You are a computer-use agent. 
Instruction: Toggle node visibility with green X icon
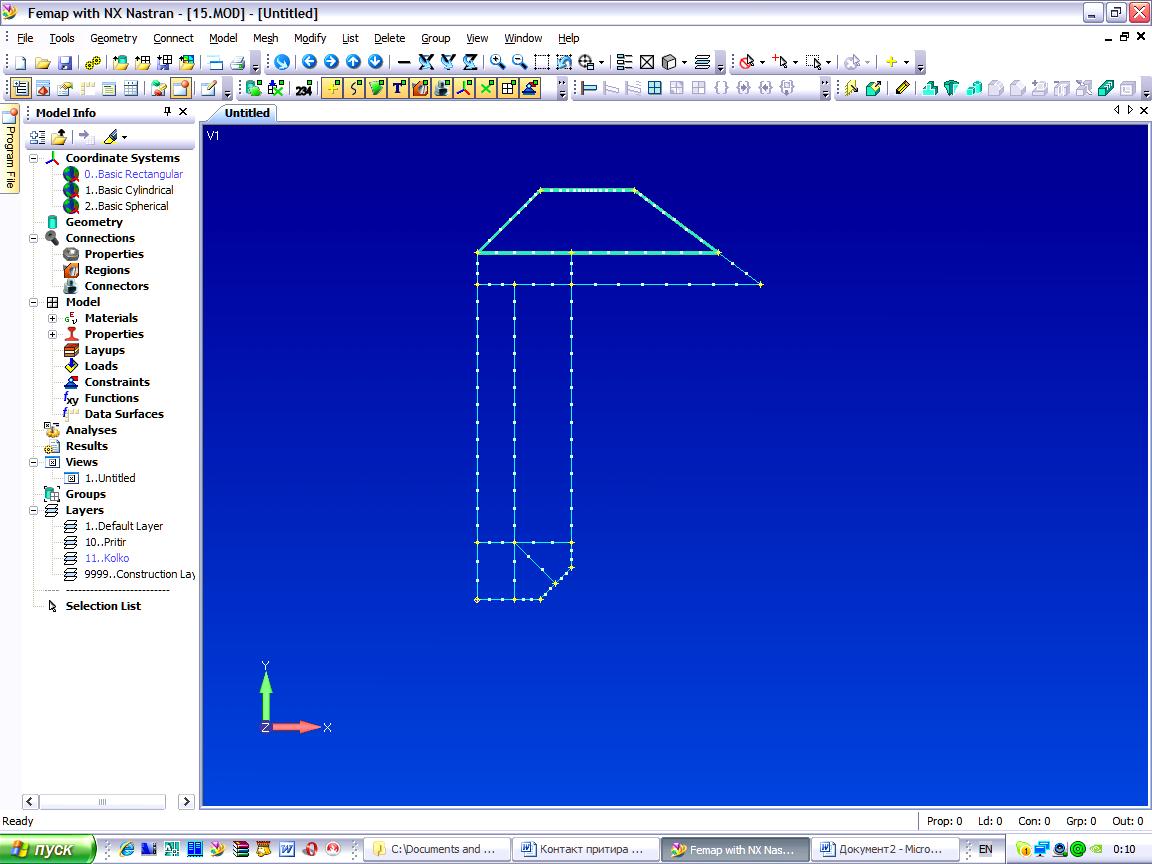(486, 88)
